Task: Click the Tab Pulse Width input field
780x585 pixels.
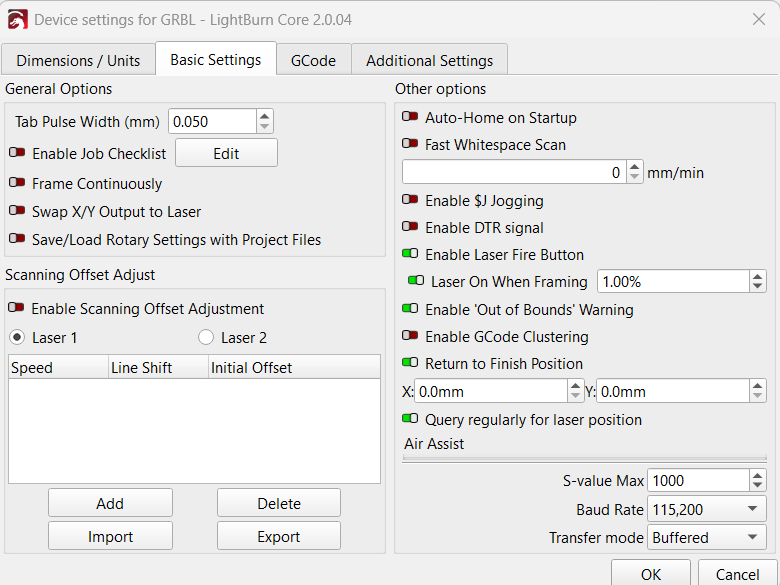Action: tap(212, 122)
